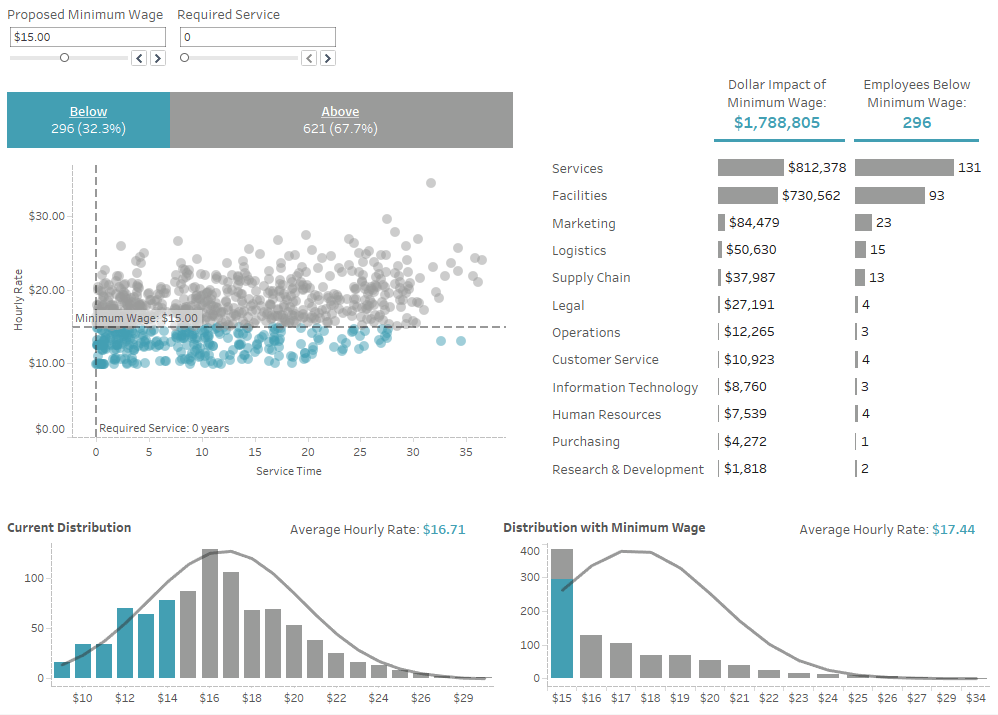
Task: Select the Information Technology row label
Action: tap(625, 387)
